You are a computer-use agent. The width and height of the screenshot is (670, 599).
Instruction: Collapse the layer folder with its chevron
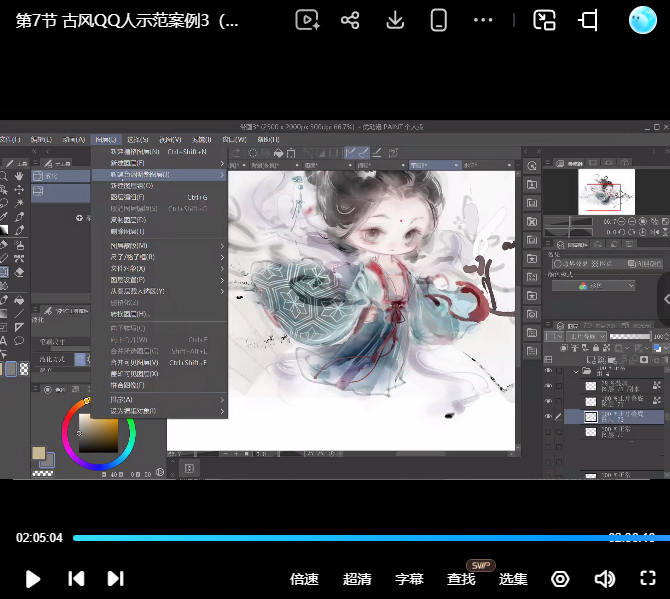[x=576, y=372]
